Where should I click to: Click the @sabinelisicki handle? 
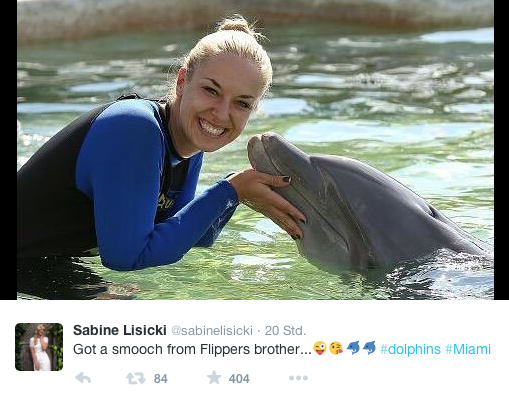212,331
